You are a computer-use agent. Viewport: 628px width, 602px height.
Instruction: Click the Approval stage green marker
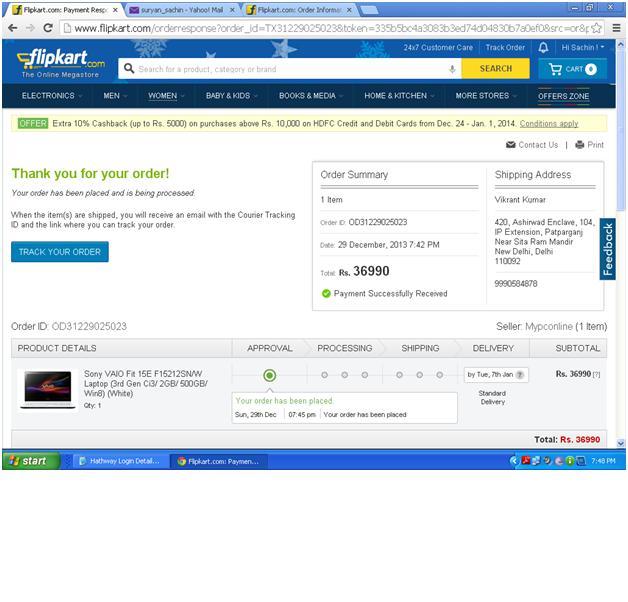coord(270,375)
